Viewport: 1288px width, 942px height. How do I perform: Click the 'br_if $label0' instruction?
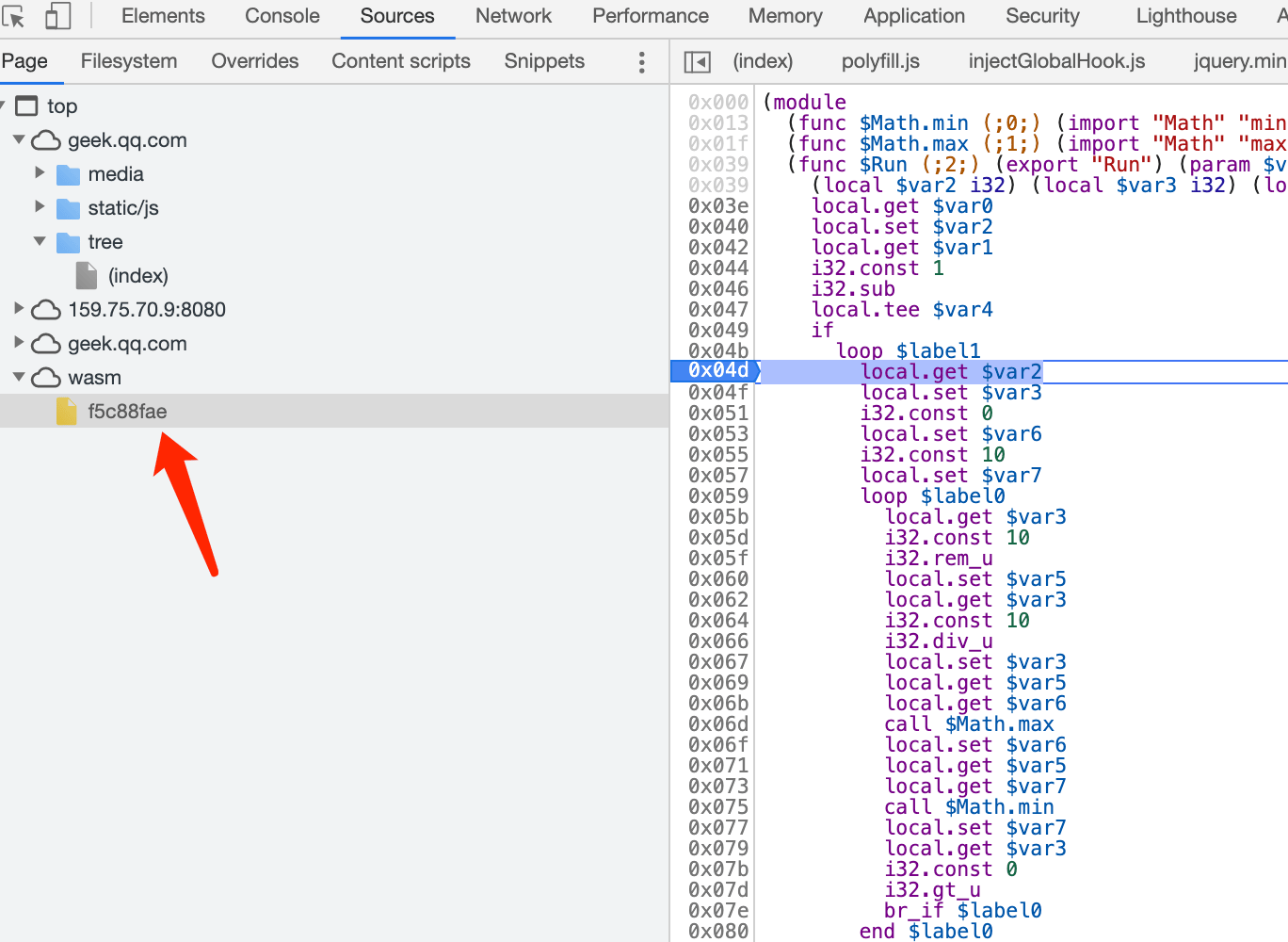(962, 910)
